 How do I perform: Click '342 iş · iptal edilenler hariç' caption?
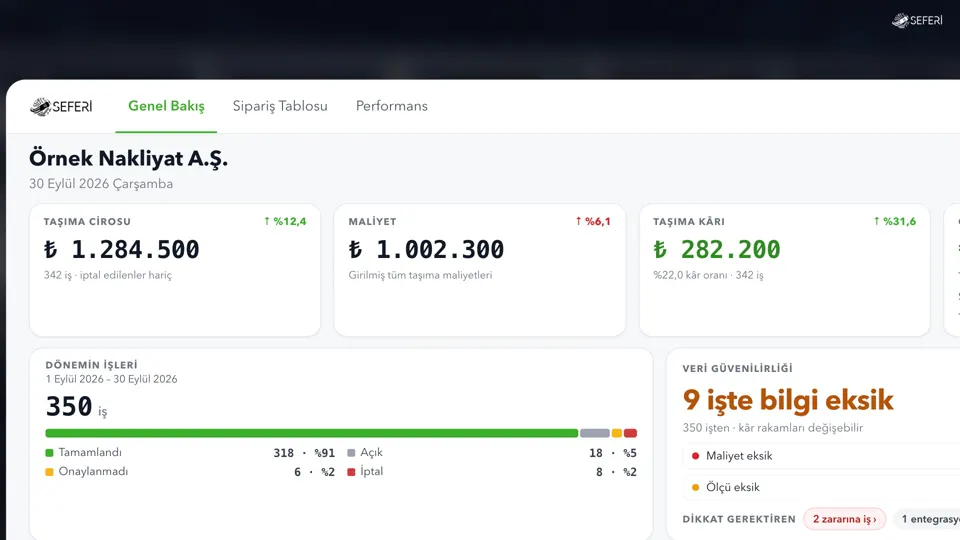pyautogui.click(x=108, y=275)
